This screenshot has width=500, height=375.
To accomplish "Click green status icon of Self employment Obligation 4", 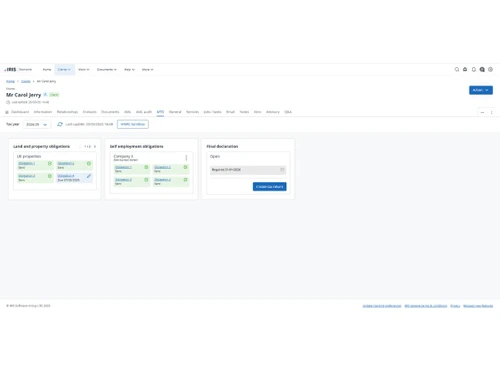I will coord(185,180).
